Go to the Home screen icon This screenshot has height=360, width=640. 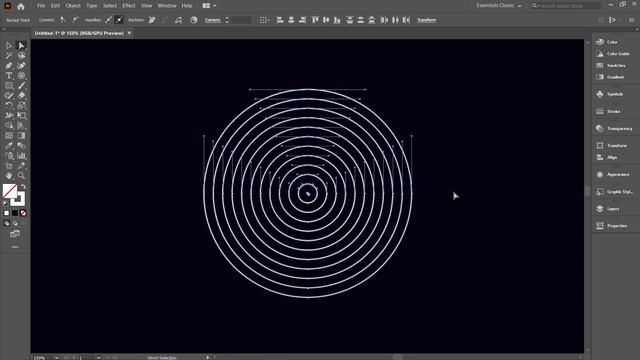[21, 6]
